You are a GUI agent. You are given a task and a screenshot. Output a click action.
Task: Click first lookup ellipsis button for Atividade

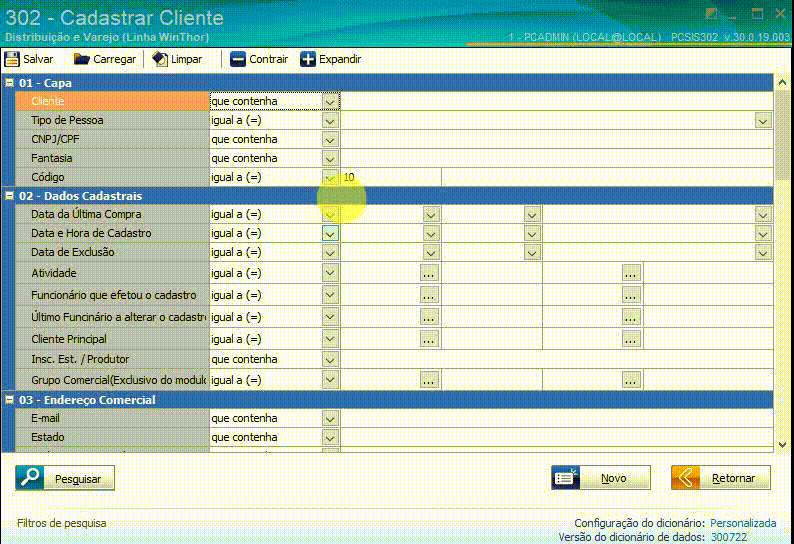pyautogui.click(x=429, y=274)
